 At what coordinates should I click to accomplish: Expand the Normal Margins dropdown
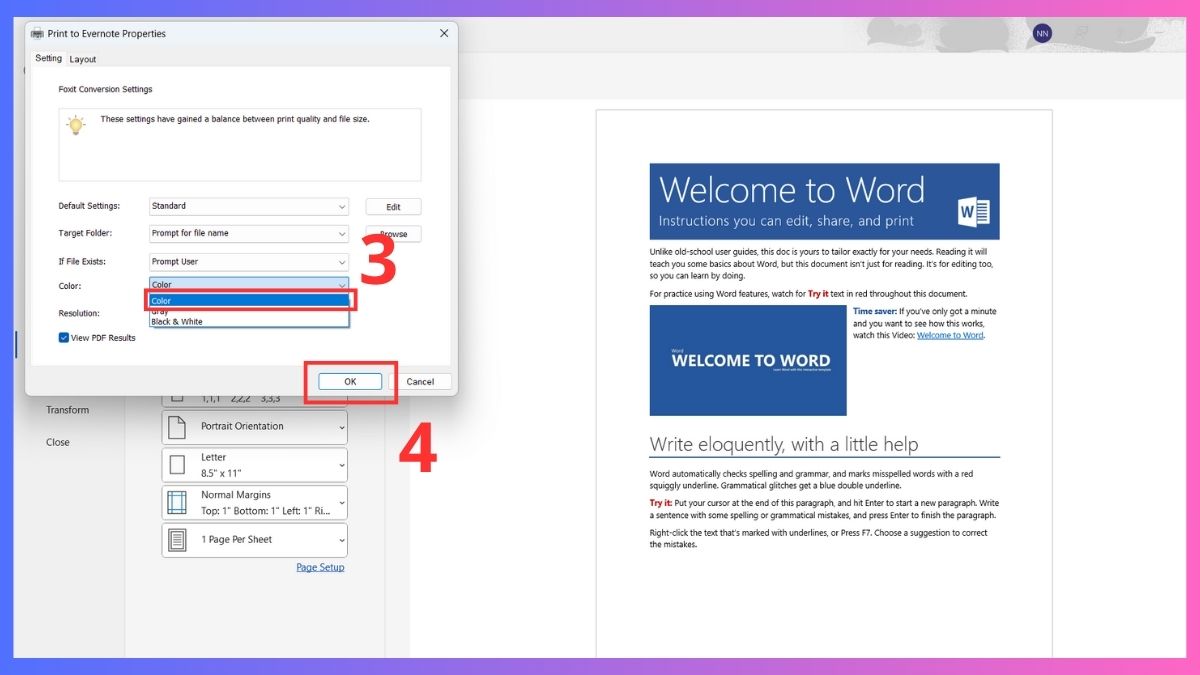click(x=255, y=502)
